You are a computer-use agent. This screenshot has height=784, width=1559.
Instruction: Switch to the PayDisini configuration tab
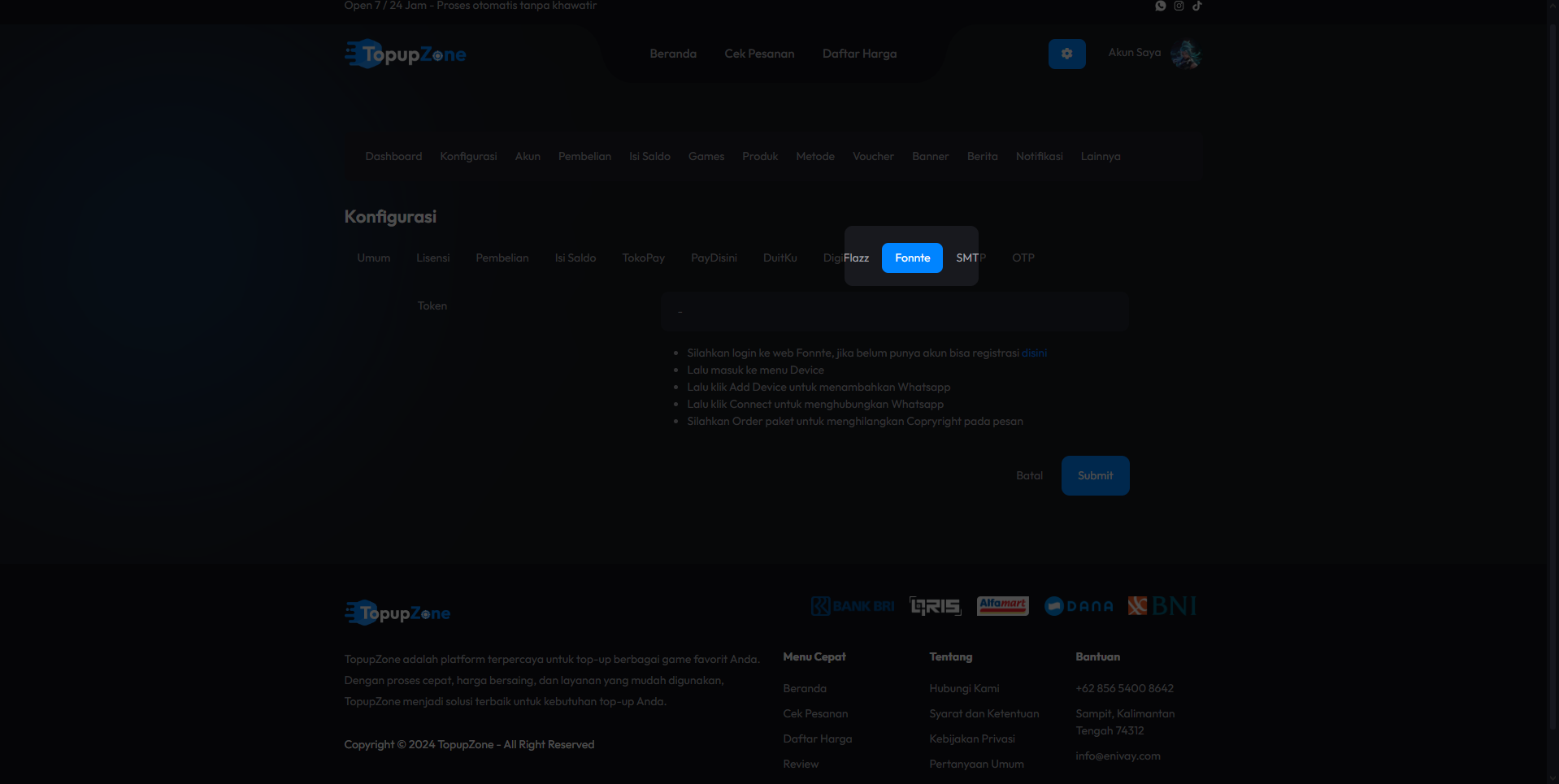coord(714,258)
